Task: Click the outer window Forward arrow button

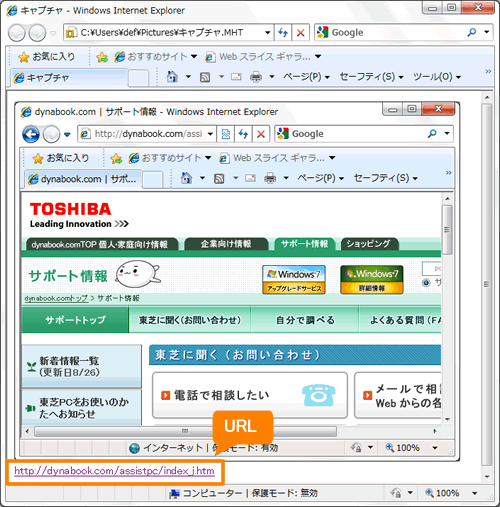Action: click(37, 33)
